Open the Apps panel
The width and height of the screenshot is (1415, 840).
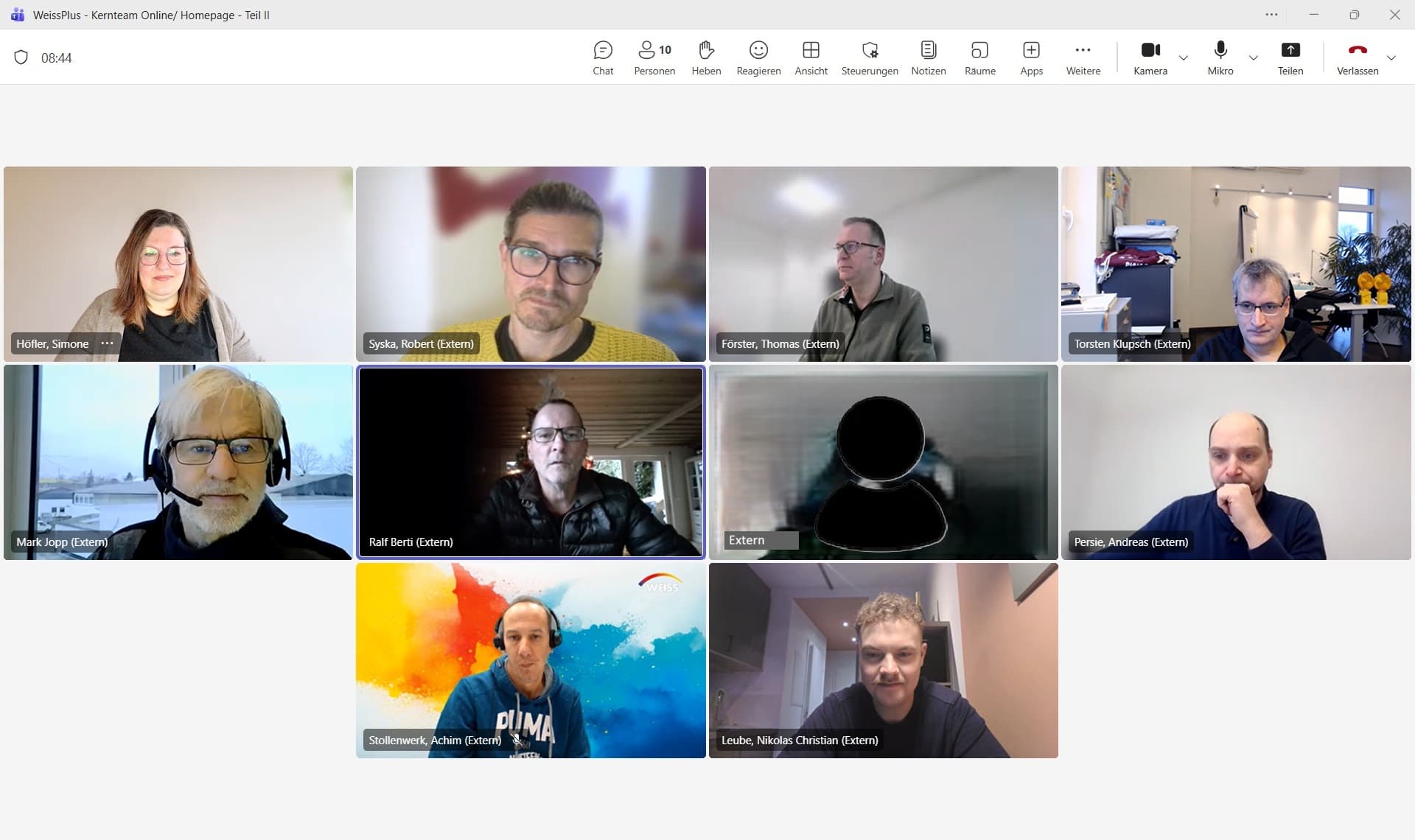pyautogui.click(x=1030, y=57)
